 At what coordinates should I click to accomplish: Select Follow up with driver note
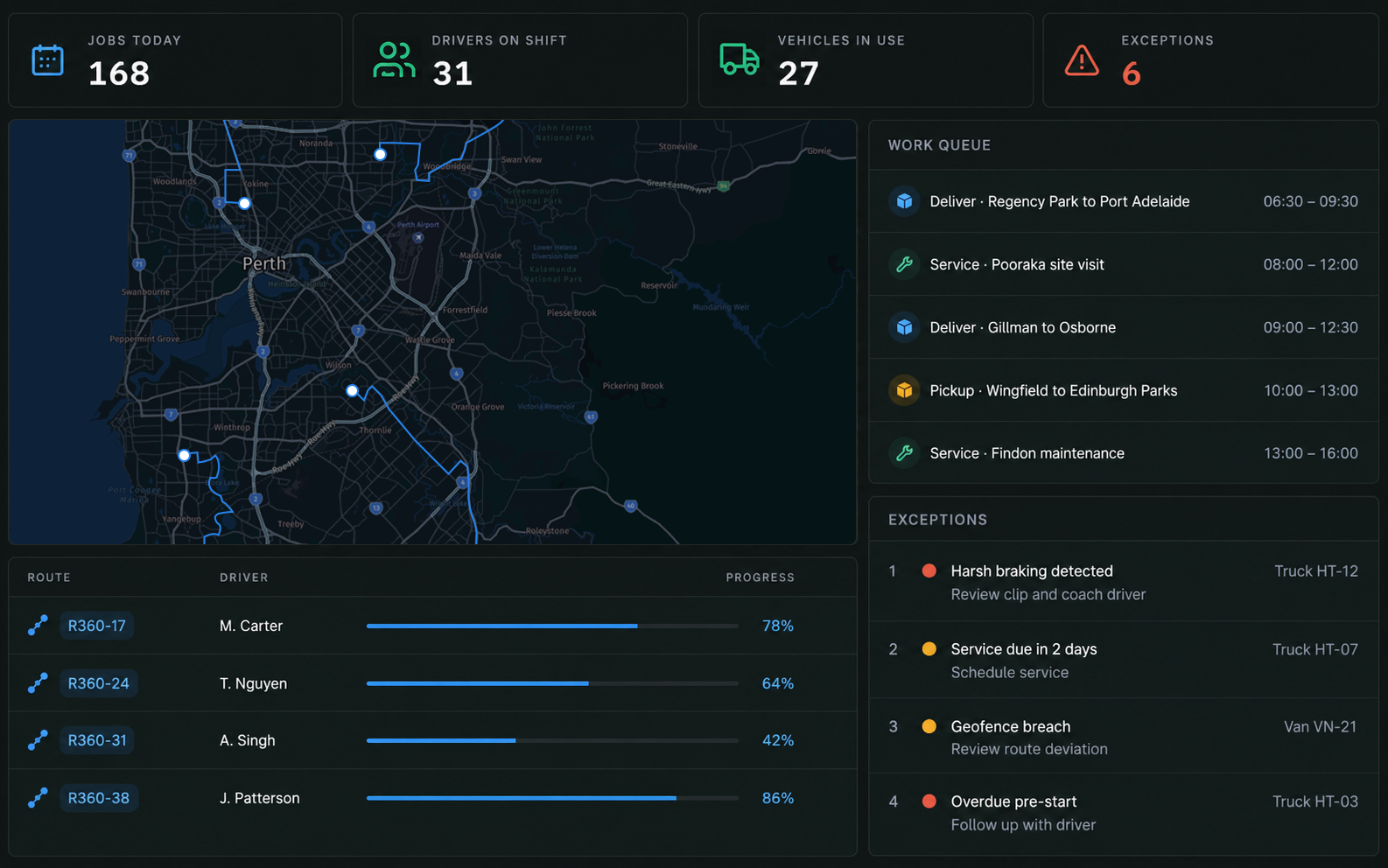point(1023,825)
